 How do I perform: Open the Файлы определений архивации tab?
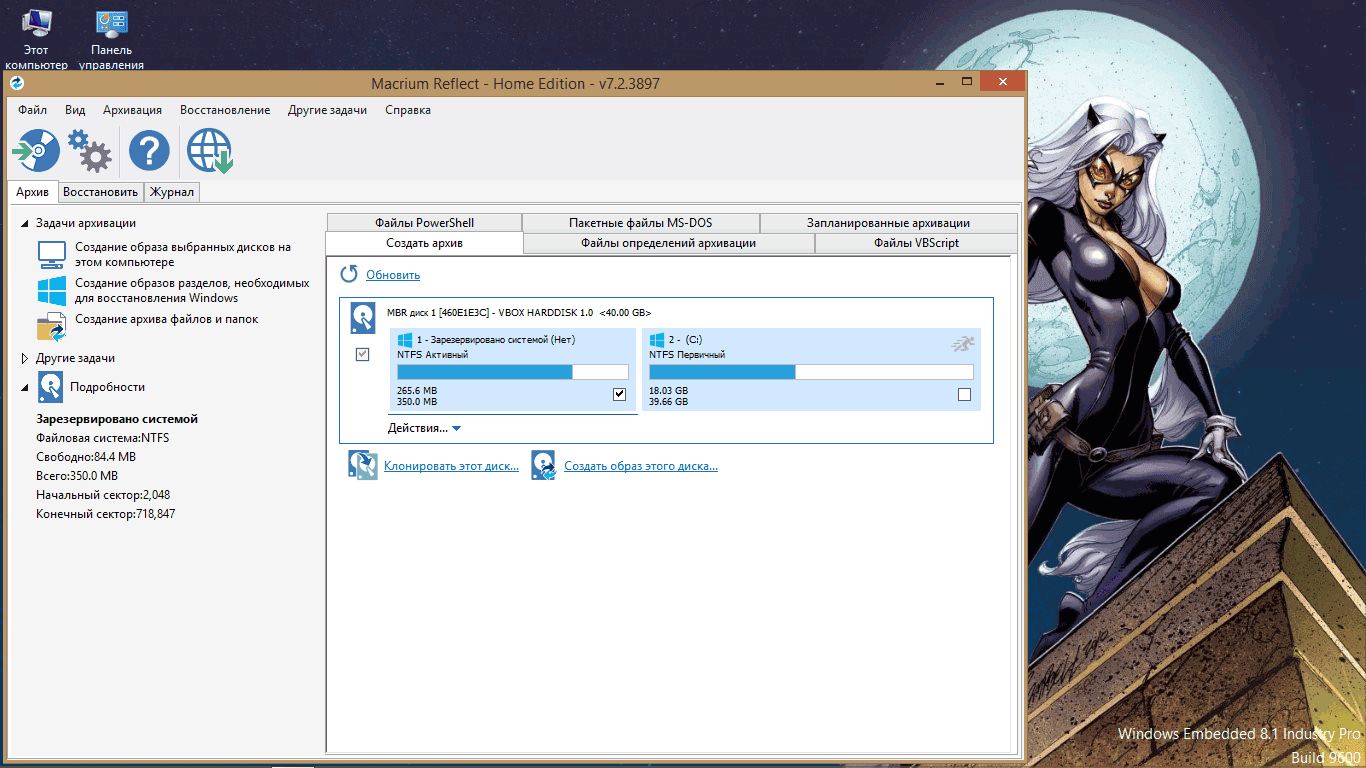(669, 243)
